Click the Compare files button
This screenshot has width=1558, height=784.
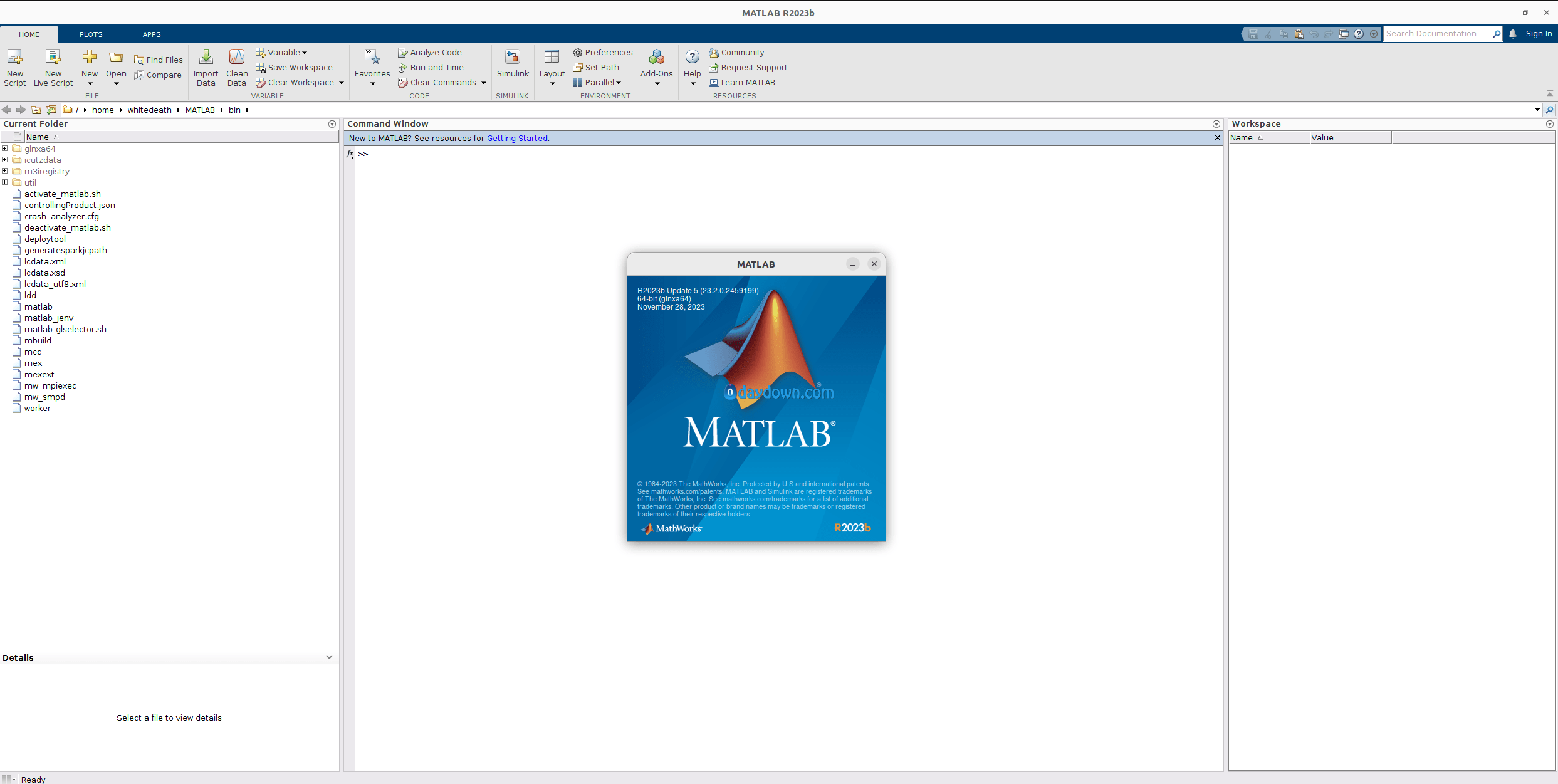point(158,75)
